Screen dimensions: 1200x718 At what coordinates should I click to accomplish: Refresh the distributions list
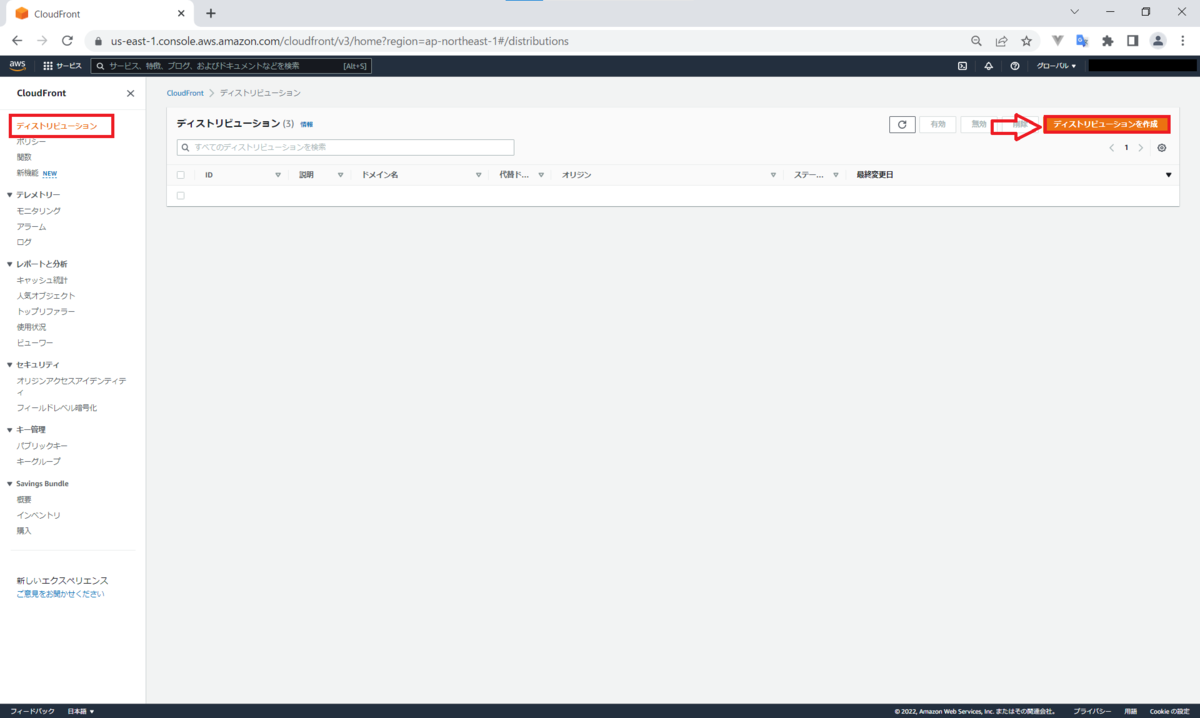click(902, 124)
